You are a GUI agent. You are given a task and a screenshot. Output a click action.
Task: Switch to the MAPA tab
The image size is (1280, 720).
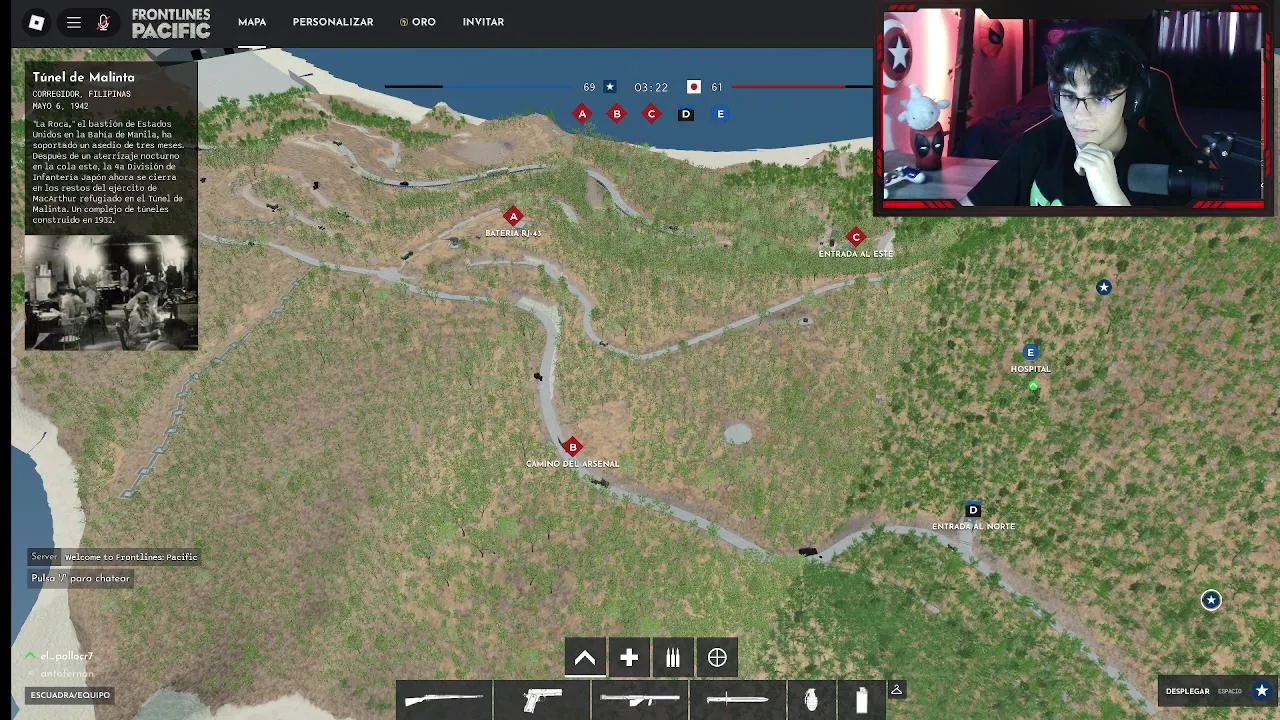(252, 22)
